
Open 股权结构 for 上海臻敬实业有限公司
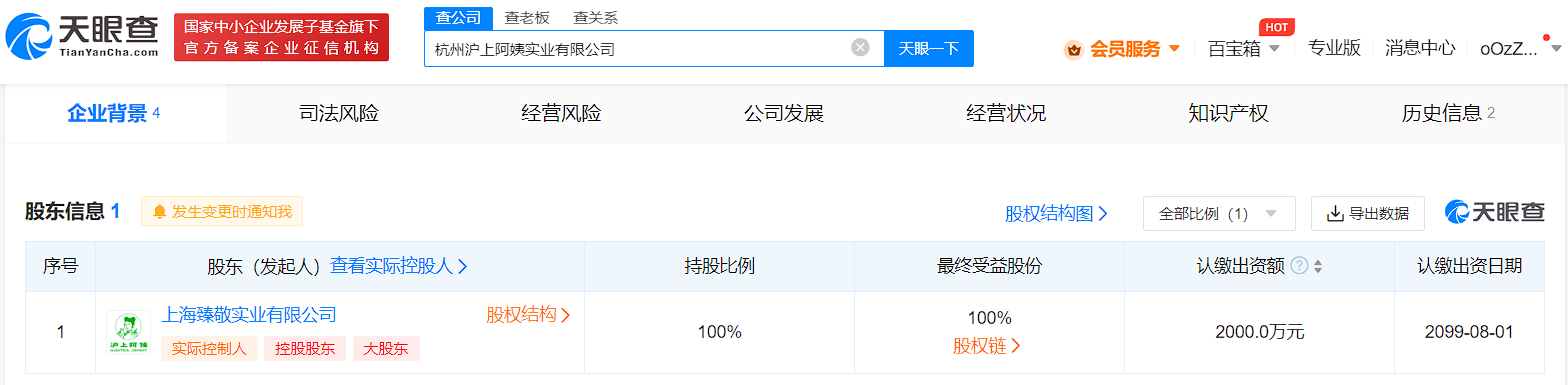coord(529,315)
